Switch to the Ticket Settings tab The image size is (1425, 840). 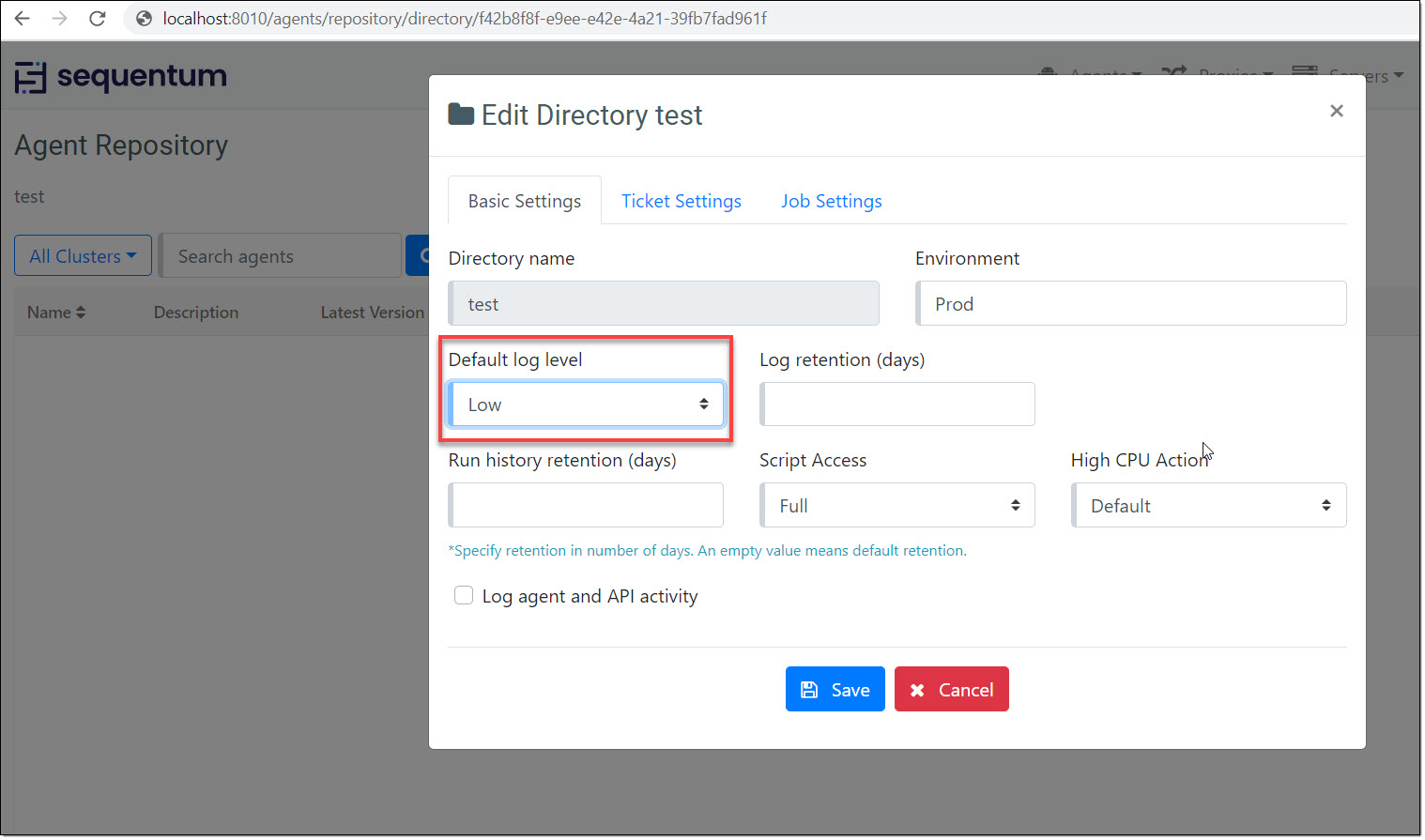681,201
